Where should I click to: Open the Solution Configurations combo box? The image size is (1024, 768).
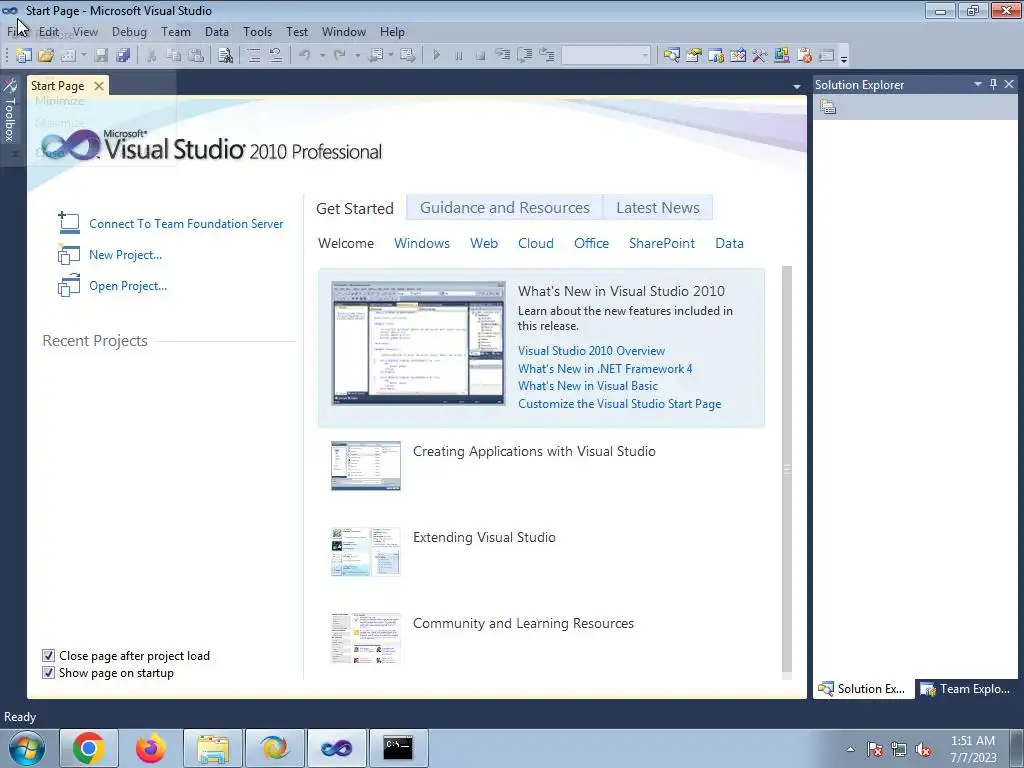(606, 55)
